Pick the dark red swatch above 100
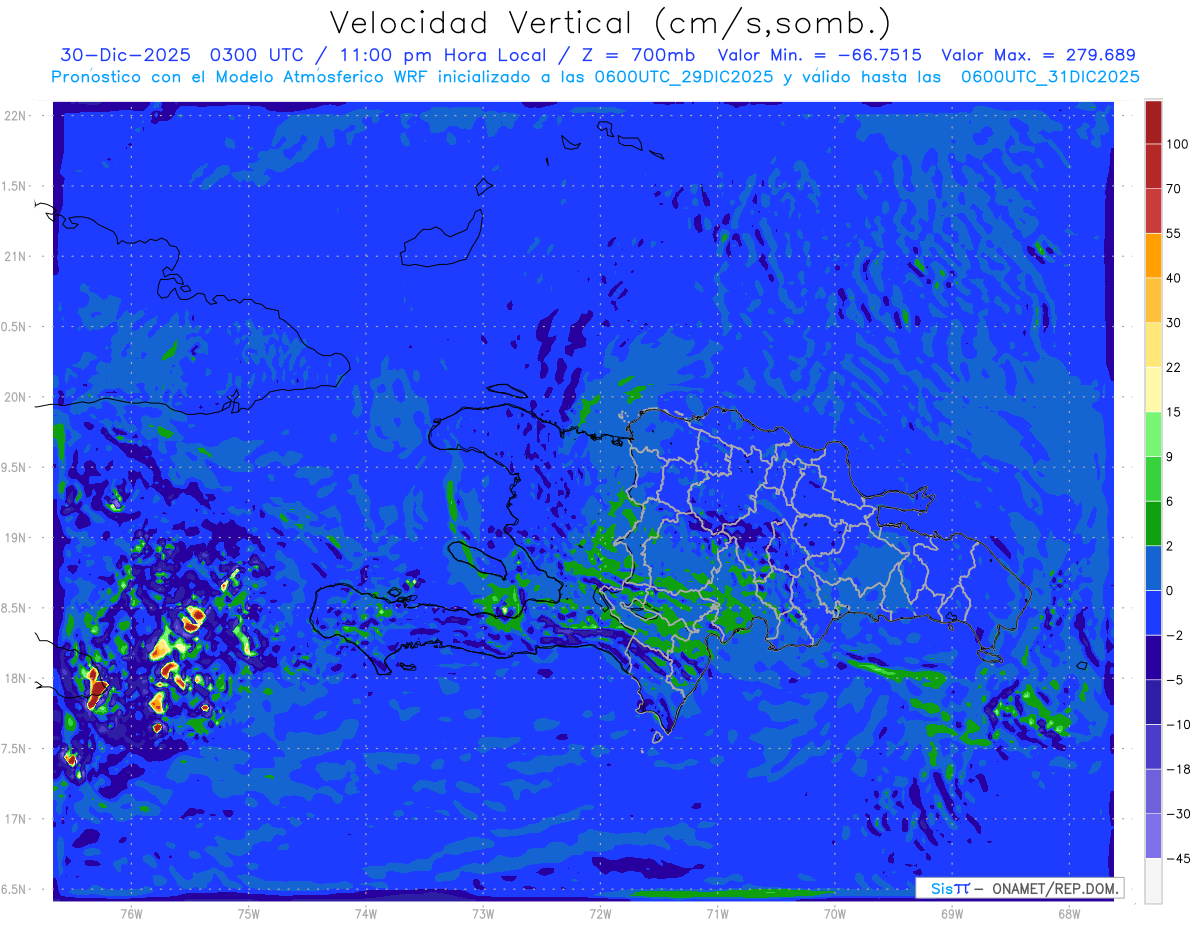 (1153, 122)
